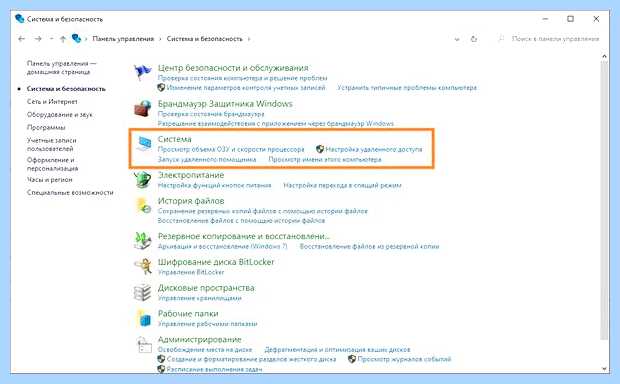This screenshot has height=384, width=620.
Task: Click the Storage Spaces drives icon
Action: (142, 292)
